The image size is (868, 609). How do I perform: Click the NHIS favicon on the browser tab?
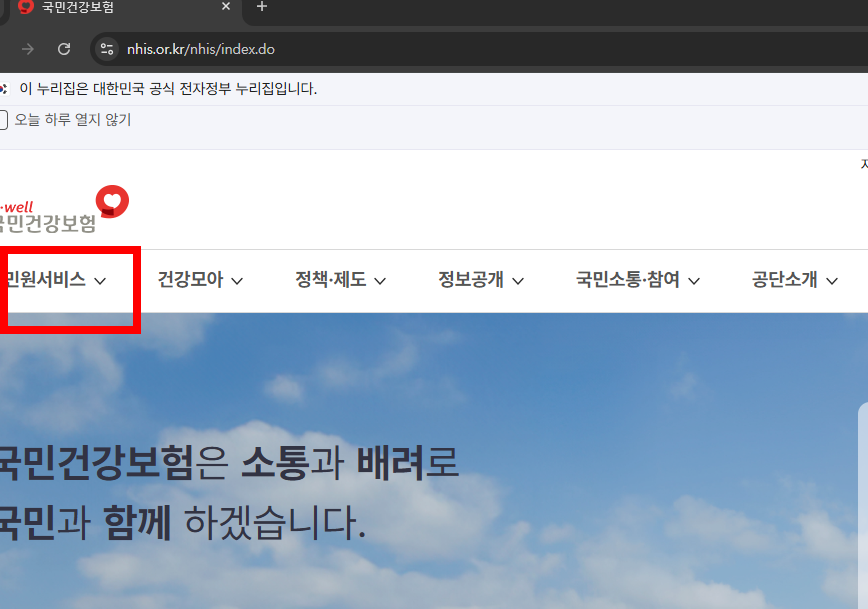(x=28, y=9)
